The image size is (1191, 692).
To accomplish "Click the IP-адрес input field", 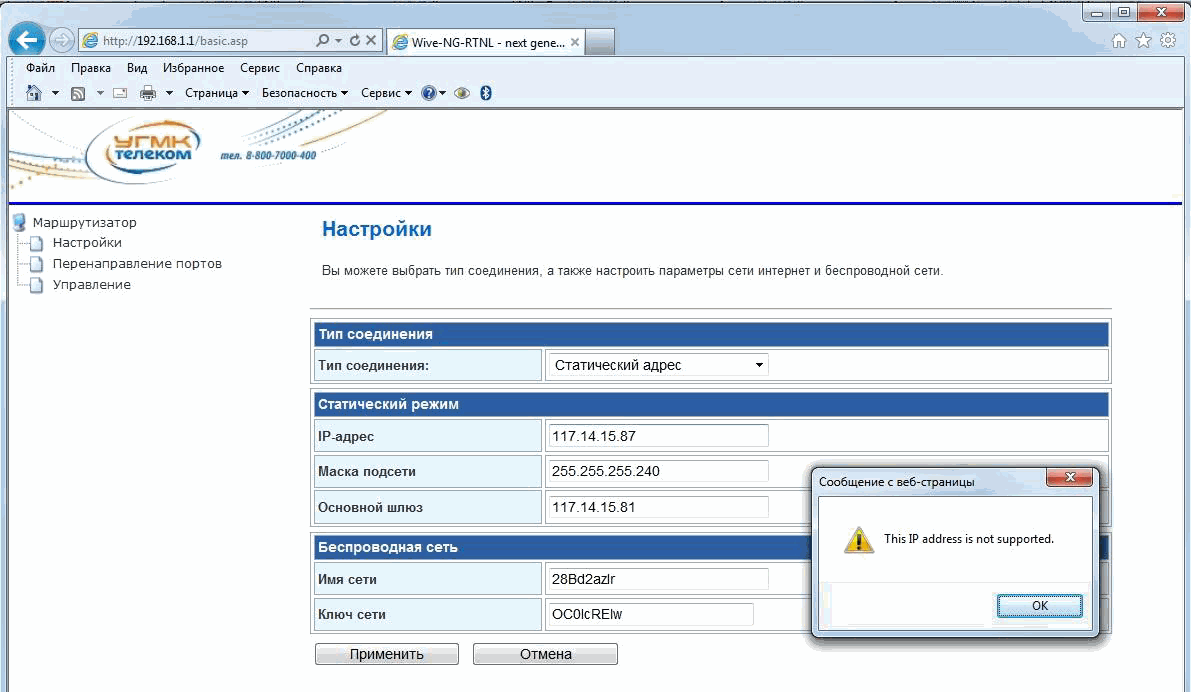I will 658,435.
